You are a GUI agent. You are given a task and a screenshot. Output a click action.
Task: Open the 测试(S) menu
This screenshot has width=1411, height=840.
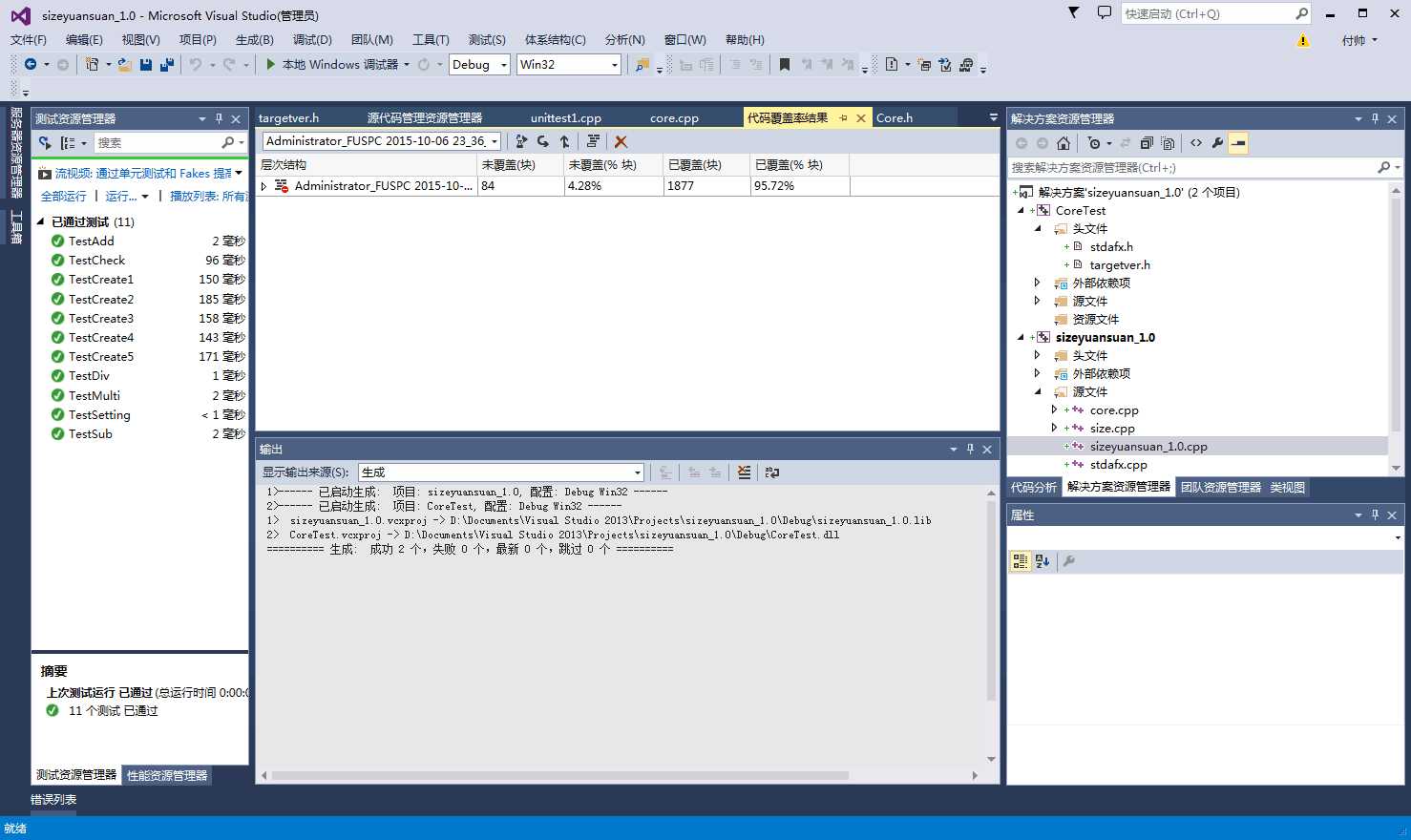tap(487, 39)
